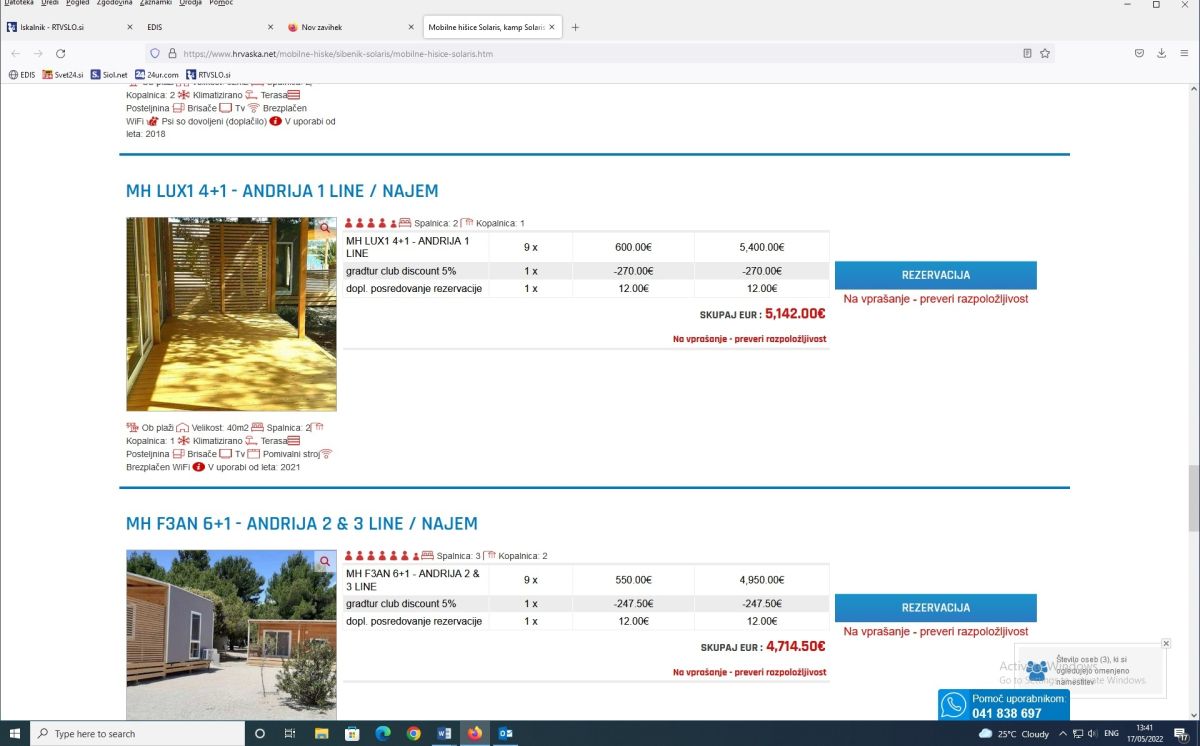The width and height of the screenshot is (1200, 746).
Task: Open Microsoft Word from taskbar
Action: click(x=443, y=733)
